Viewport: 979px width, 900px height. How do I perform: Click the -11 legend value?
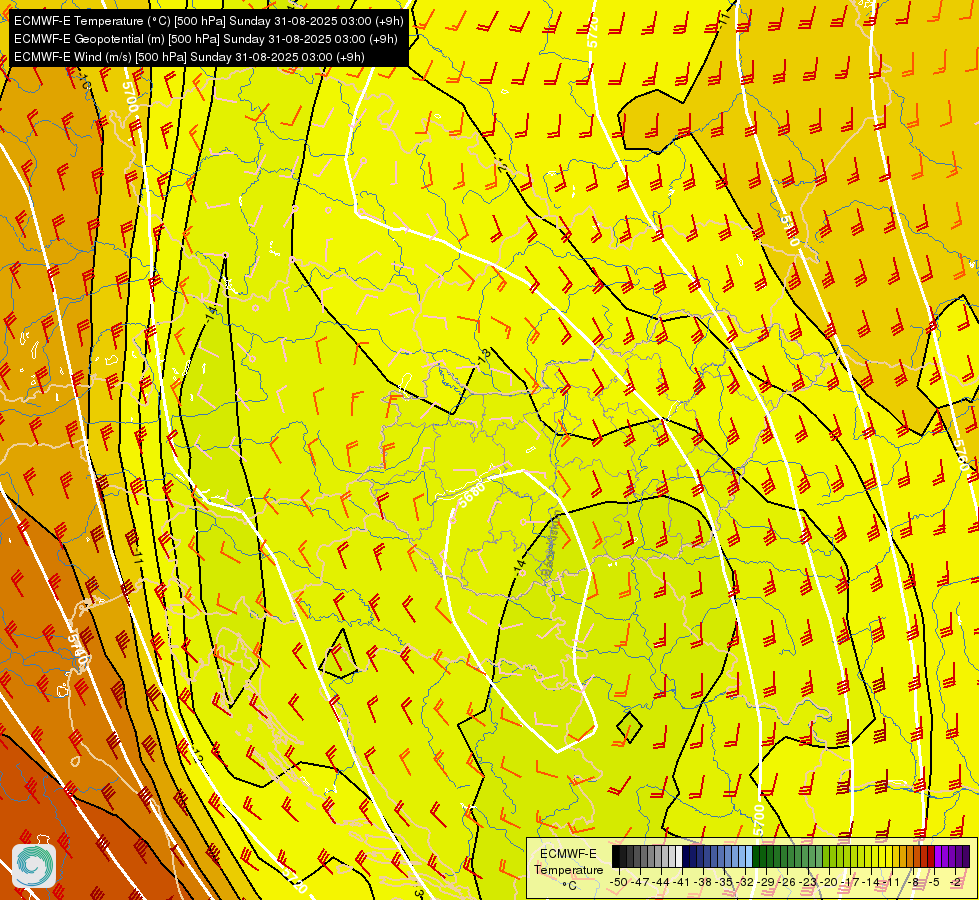[892, 883]
